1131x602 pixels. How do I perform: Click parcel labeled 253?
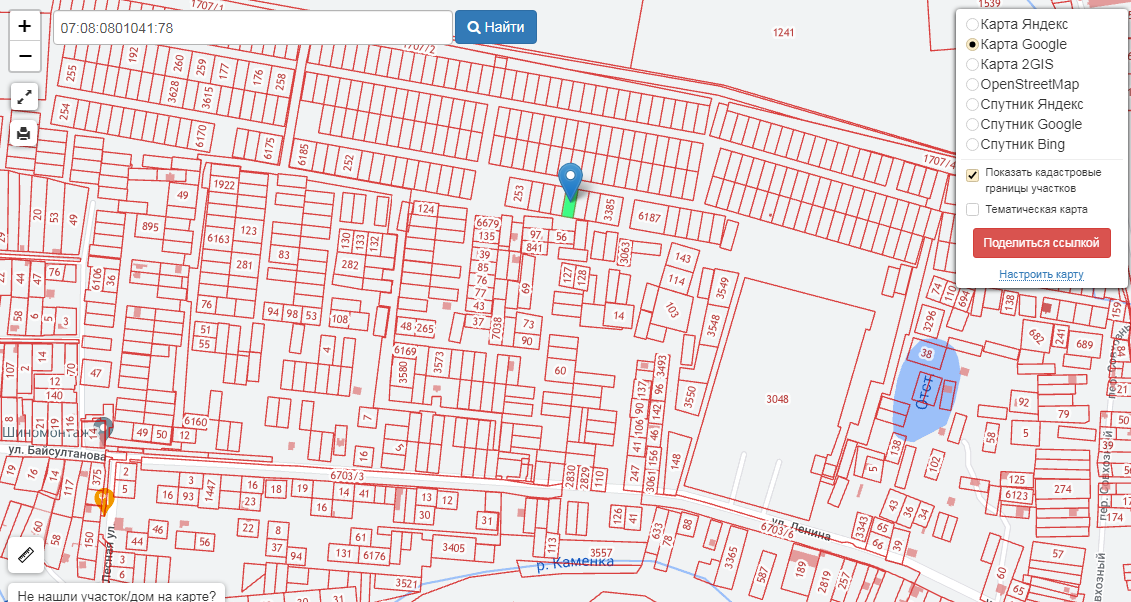coord(518,193)
